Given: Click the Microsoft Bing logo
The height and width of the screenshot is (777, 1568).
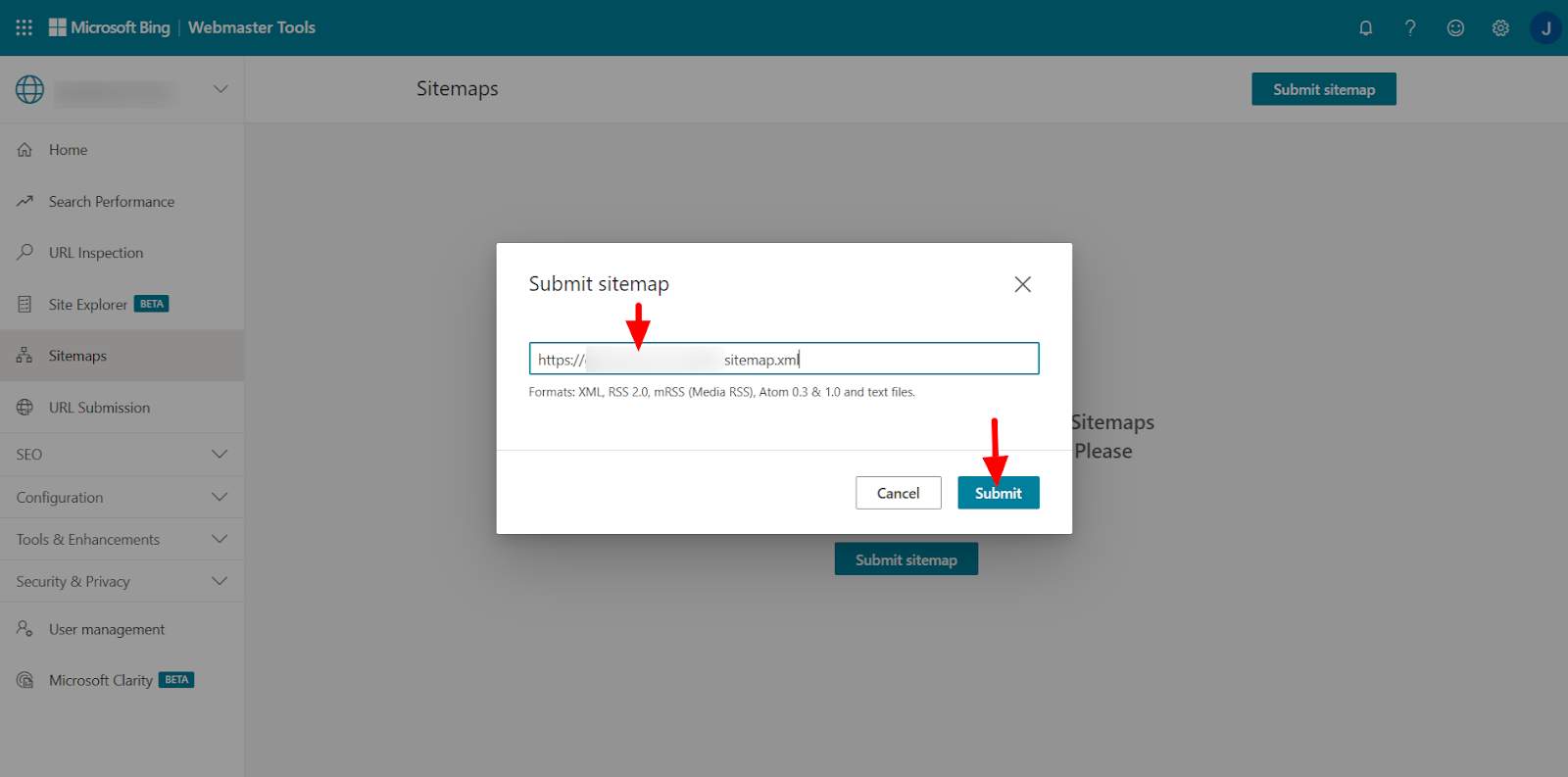Looking at the screenshot, I should tap(110, 27).
